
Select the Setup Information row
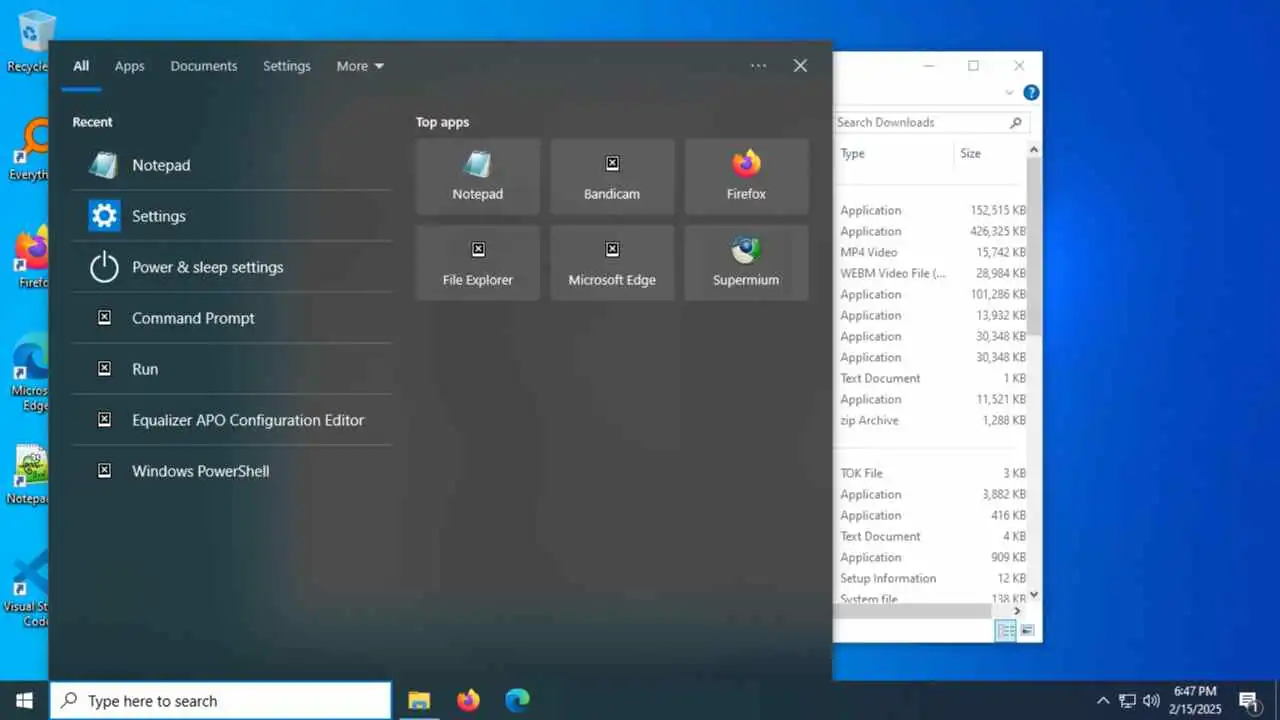932,578
